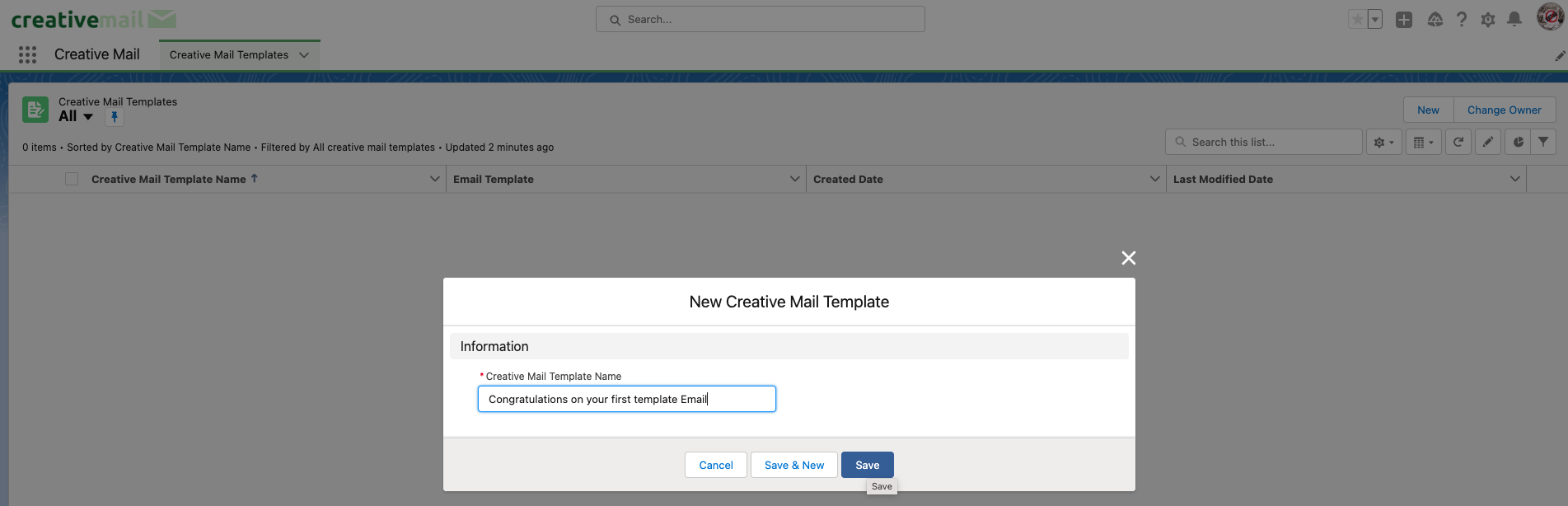
Task: Click the creativemail logo
Action: click(93, 19)
